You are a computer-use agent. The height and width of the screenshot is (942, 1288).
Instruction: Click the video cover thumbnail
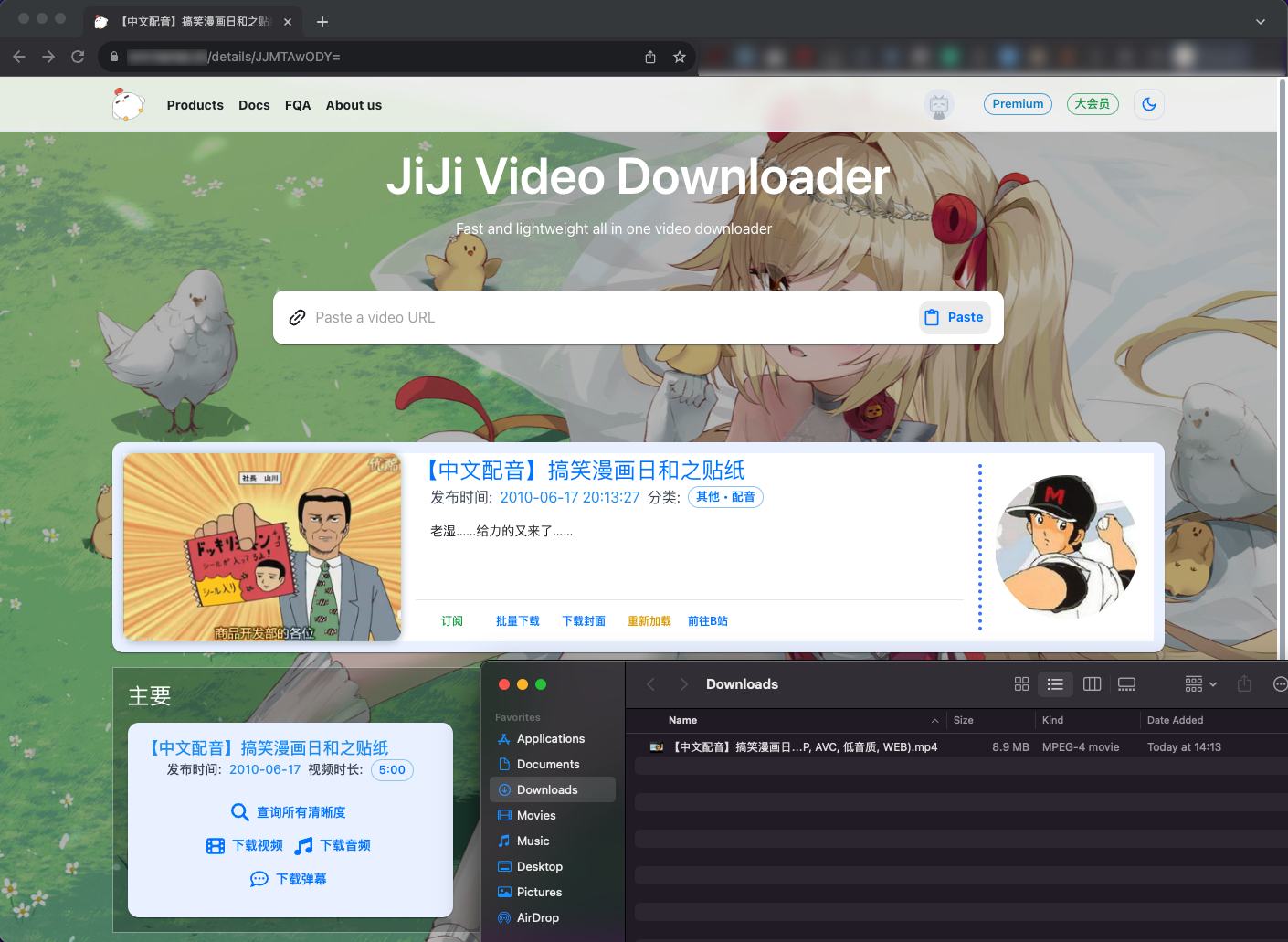[262, 546]
